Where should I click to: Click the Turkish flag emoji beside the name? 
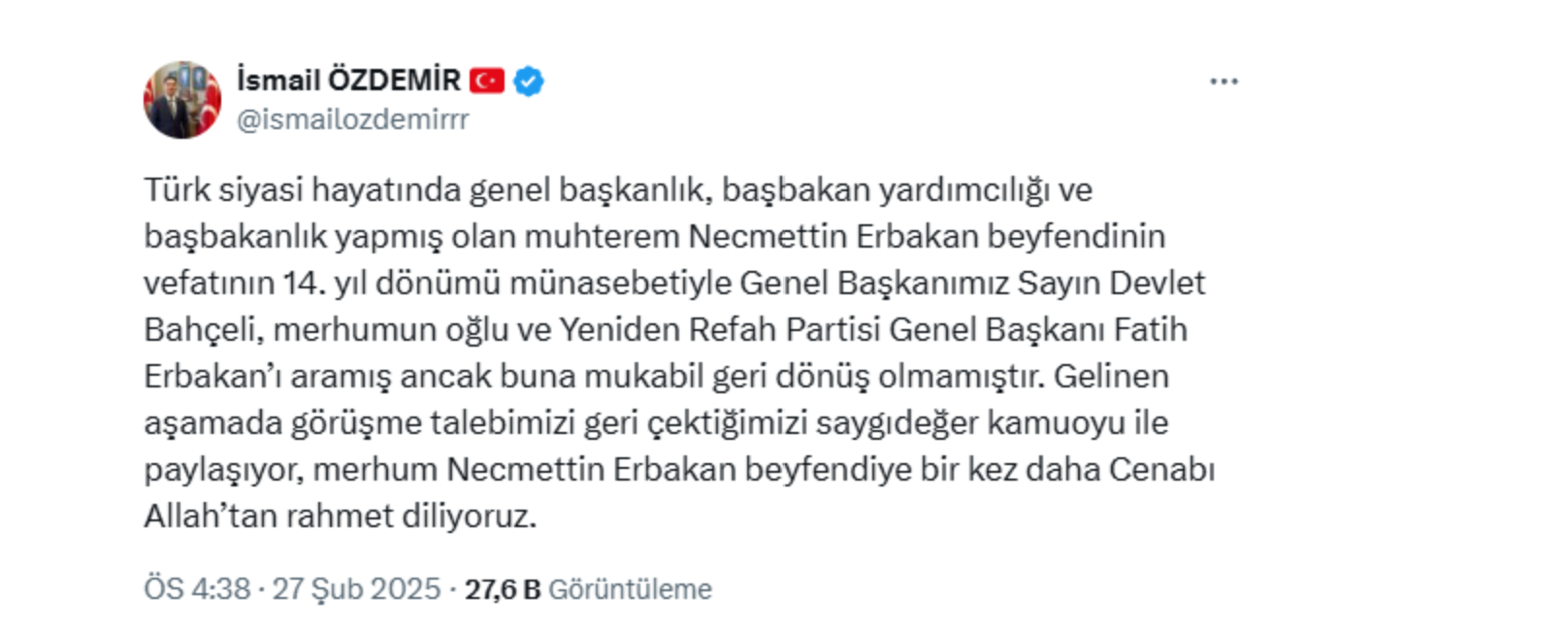pyautogui.click(x=487, y=81)
